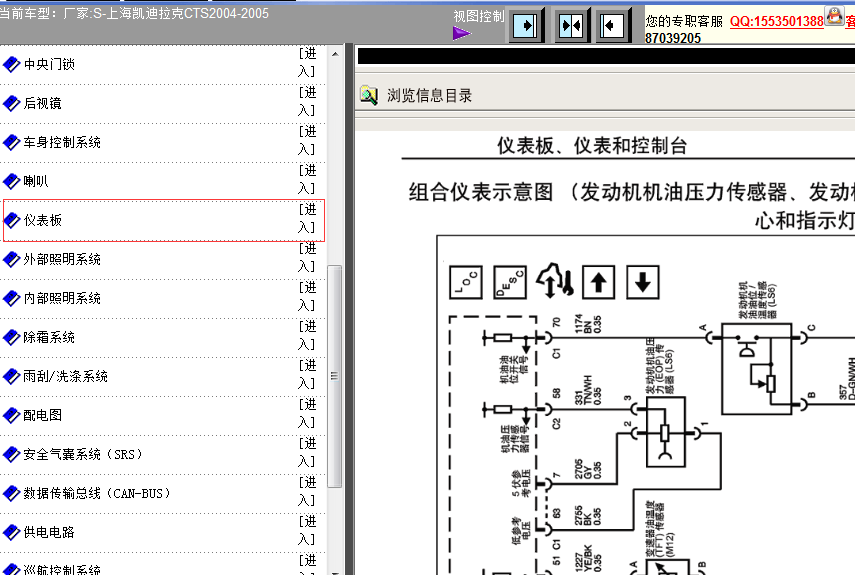855x575 pixels.
Task: Open the 后视镜 entry via [进入]
Action: pyautogui.click(x=307, y=101)
